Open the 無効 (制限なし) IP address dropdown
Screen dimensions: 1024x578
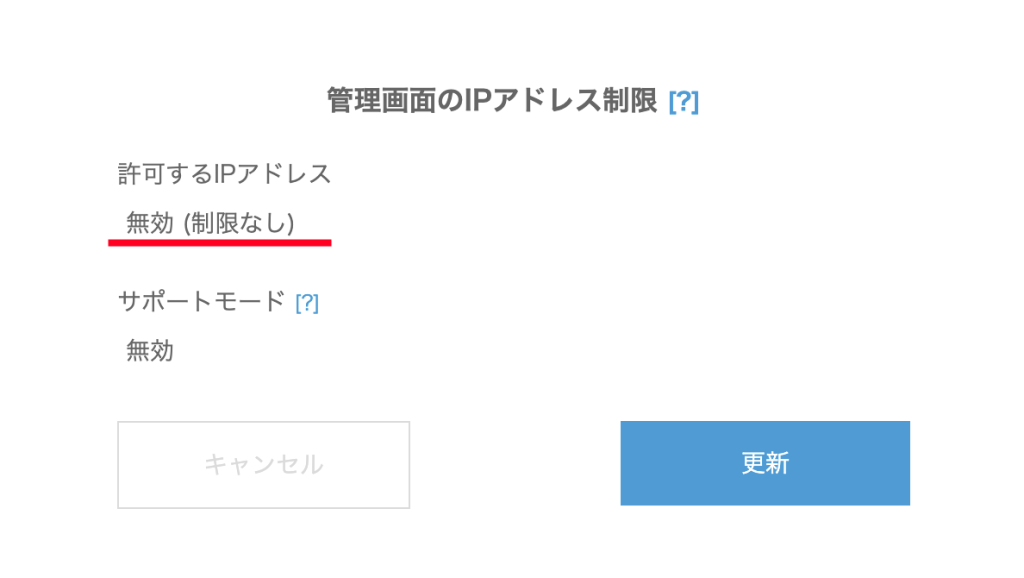211,224
